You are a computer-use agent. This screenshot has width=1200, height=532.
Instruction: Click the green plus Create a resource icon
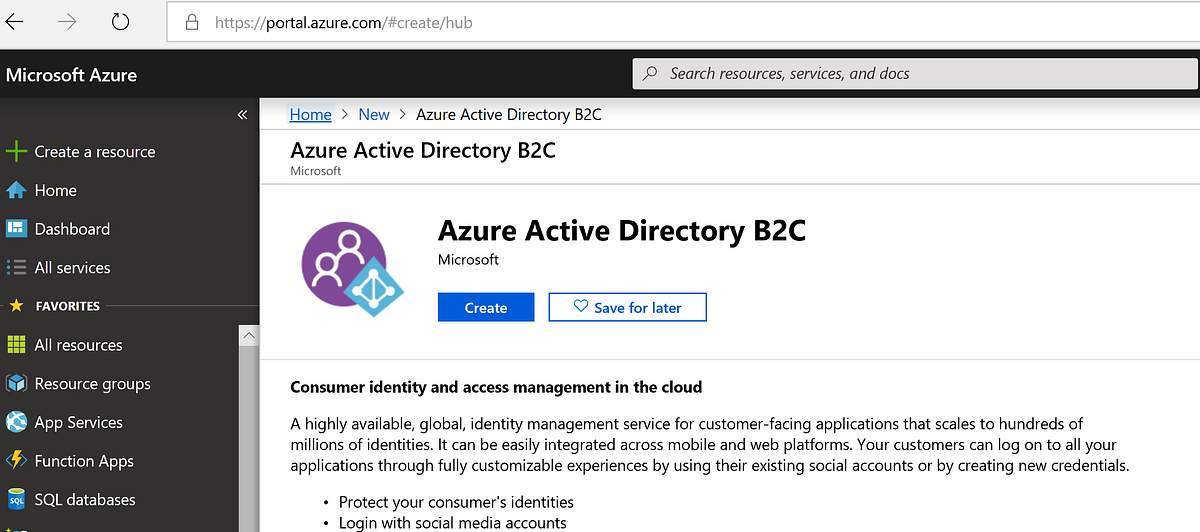(16, 152)
